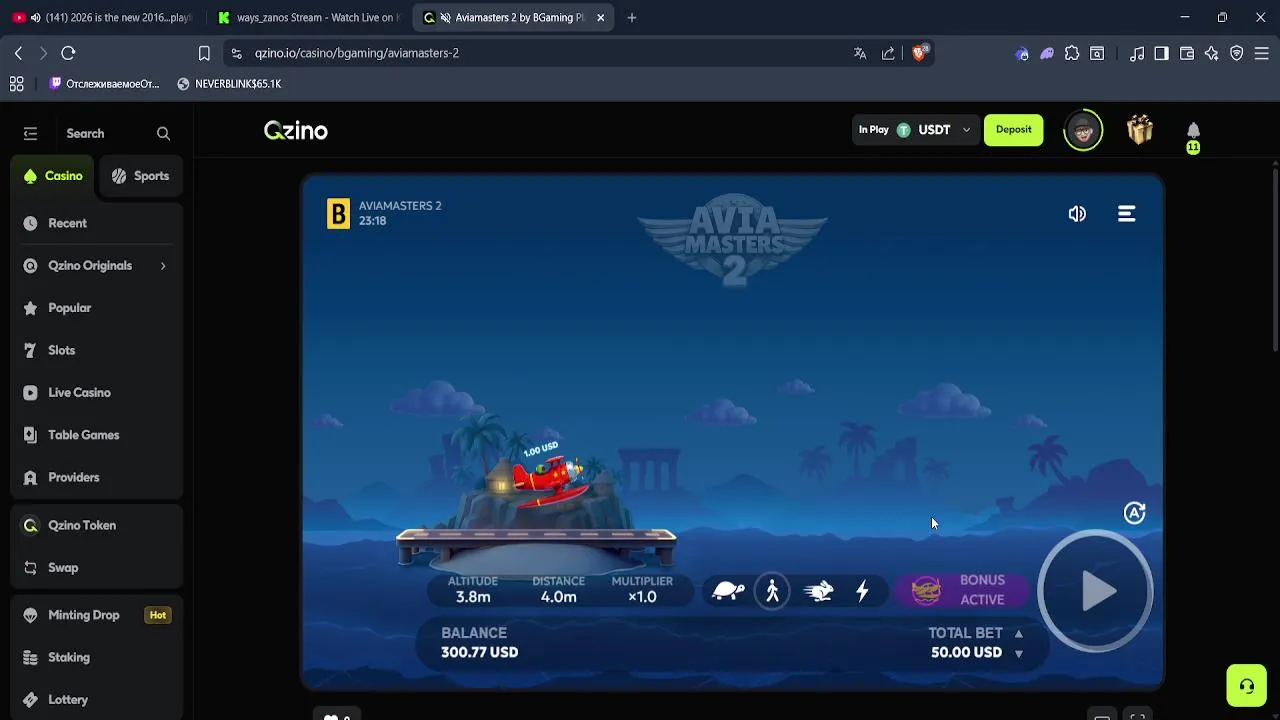
Task: Select the turtle slow speed
Action: [x=728, y=591]
